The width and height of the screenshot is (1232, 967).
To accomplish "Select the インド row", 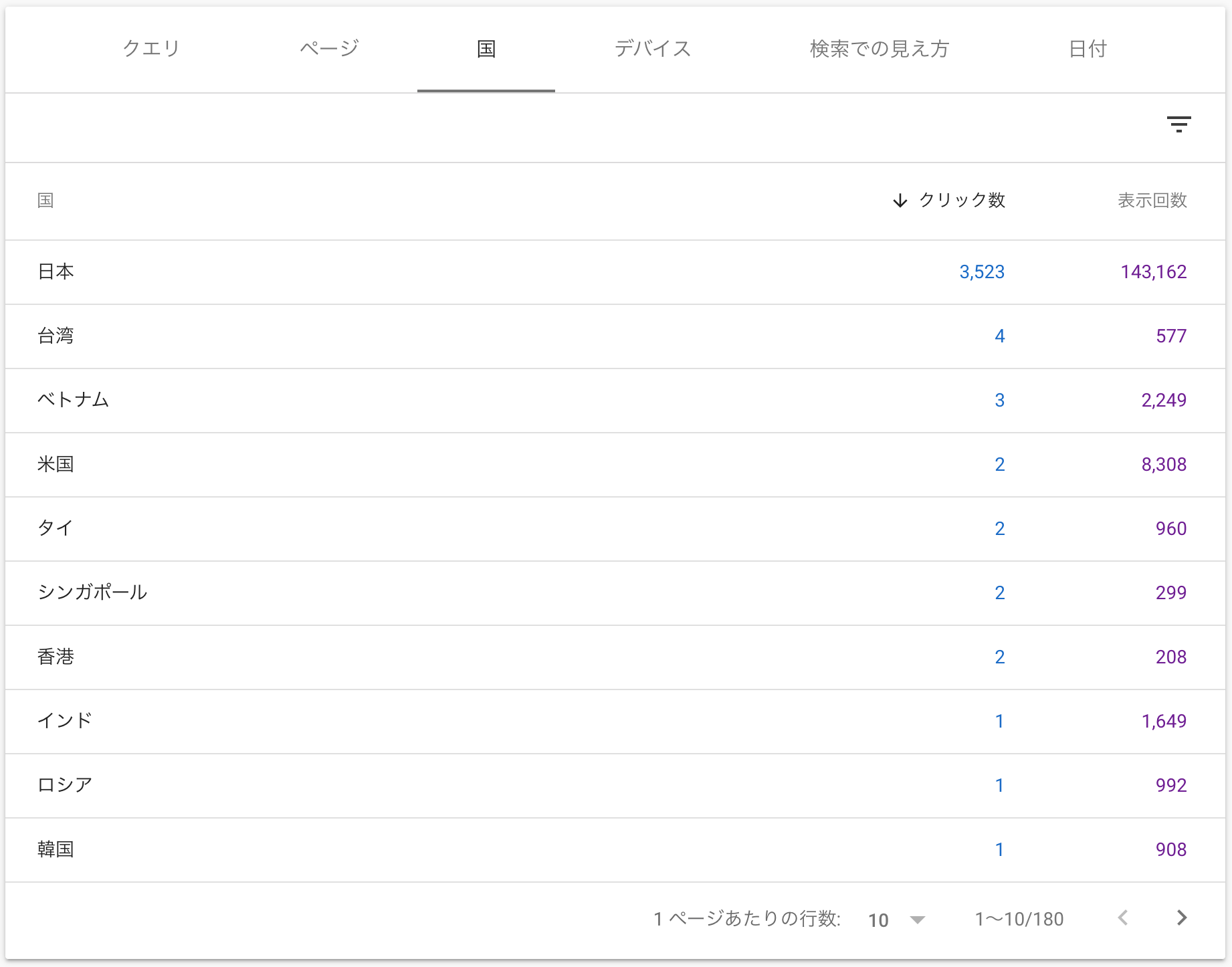I will click(x=65, y=721).
